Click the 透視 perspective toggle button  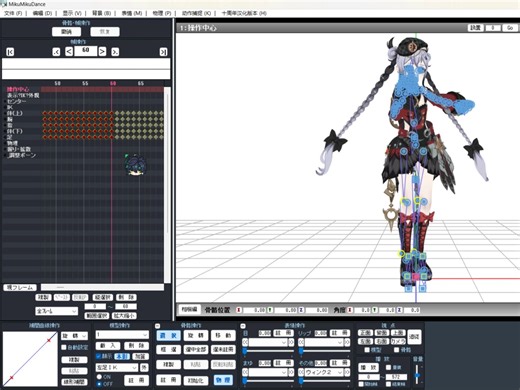[415, 337]
